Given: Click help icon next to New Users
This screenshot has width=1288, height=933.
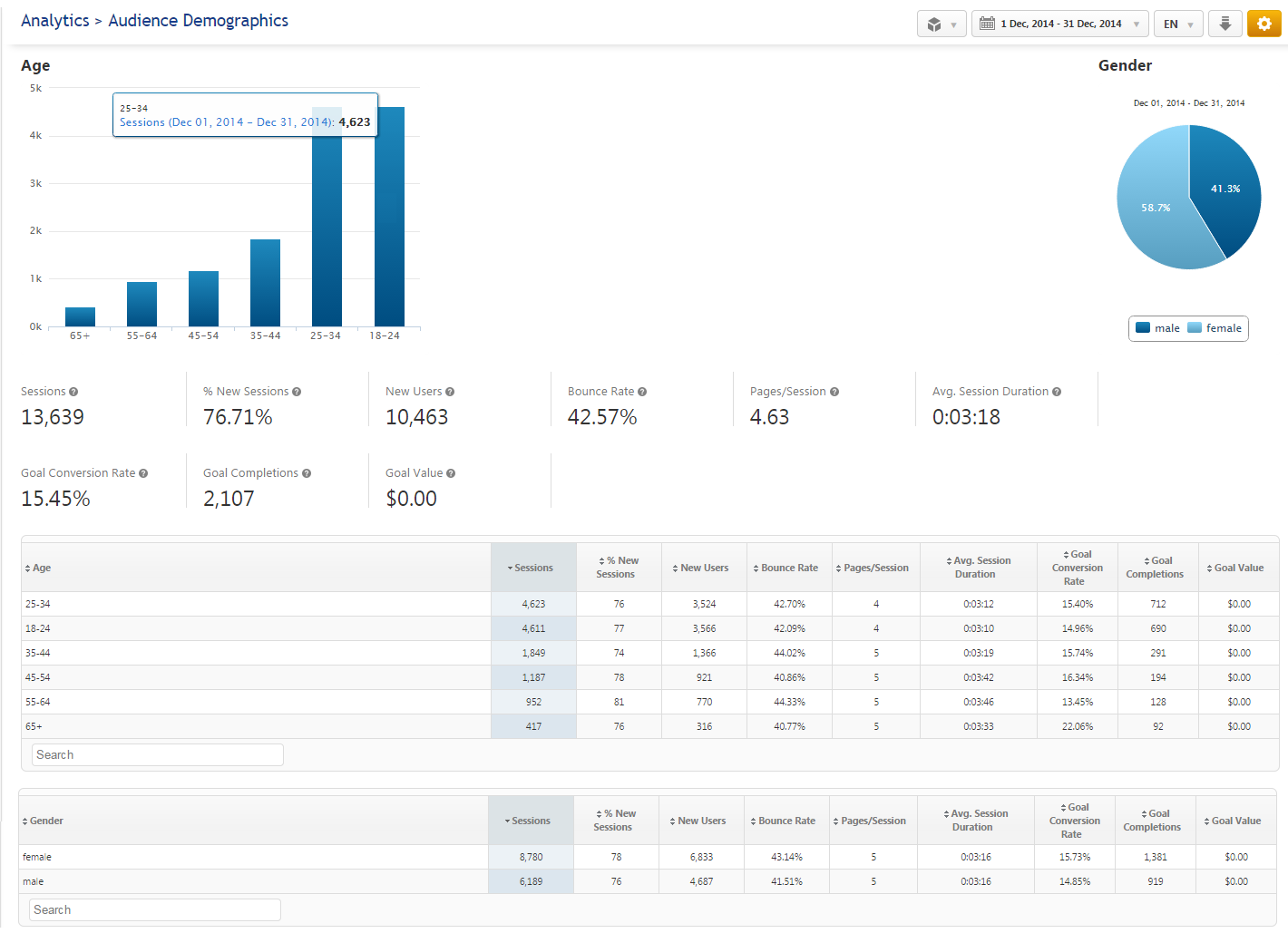Looking at the screenshot, I should (450, 392).
